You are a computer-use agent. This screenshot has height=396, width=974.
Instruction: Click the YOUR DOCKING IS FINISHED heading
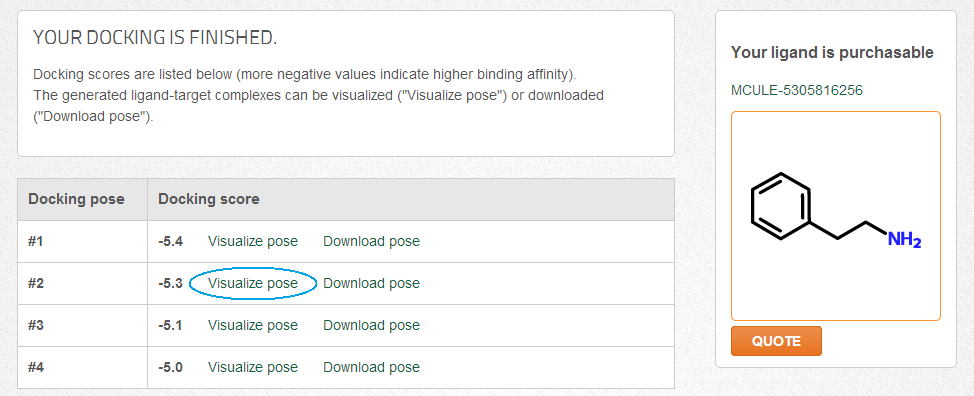click(x=155, y=38)
